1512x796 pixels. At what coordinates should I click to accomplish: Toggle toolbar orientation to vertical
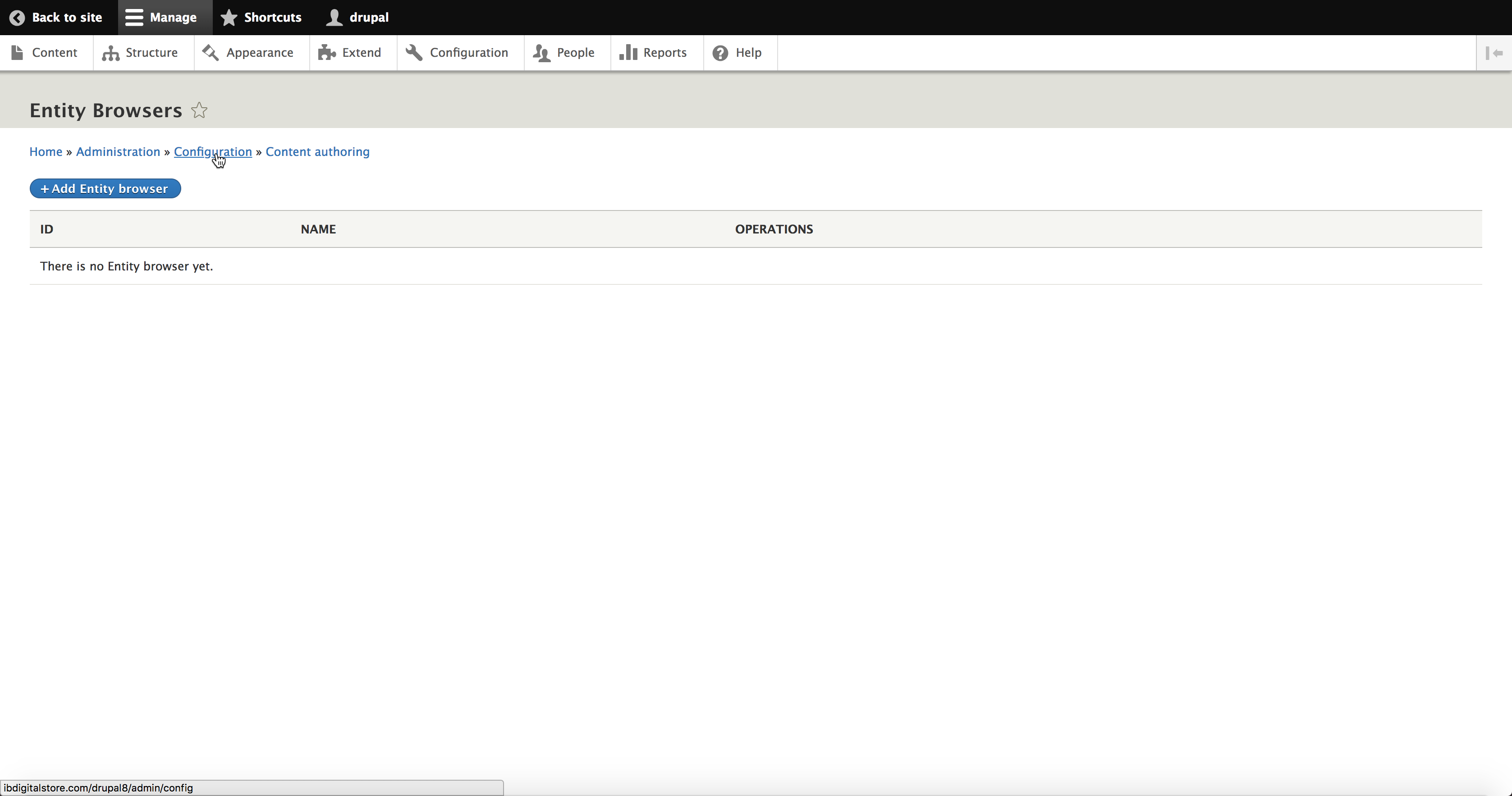coord(1493,53)
